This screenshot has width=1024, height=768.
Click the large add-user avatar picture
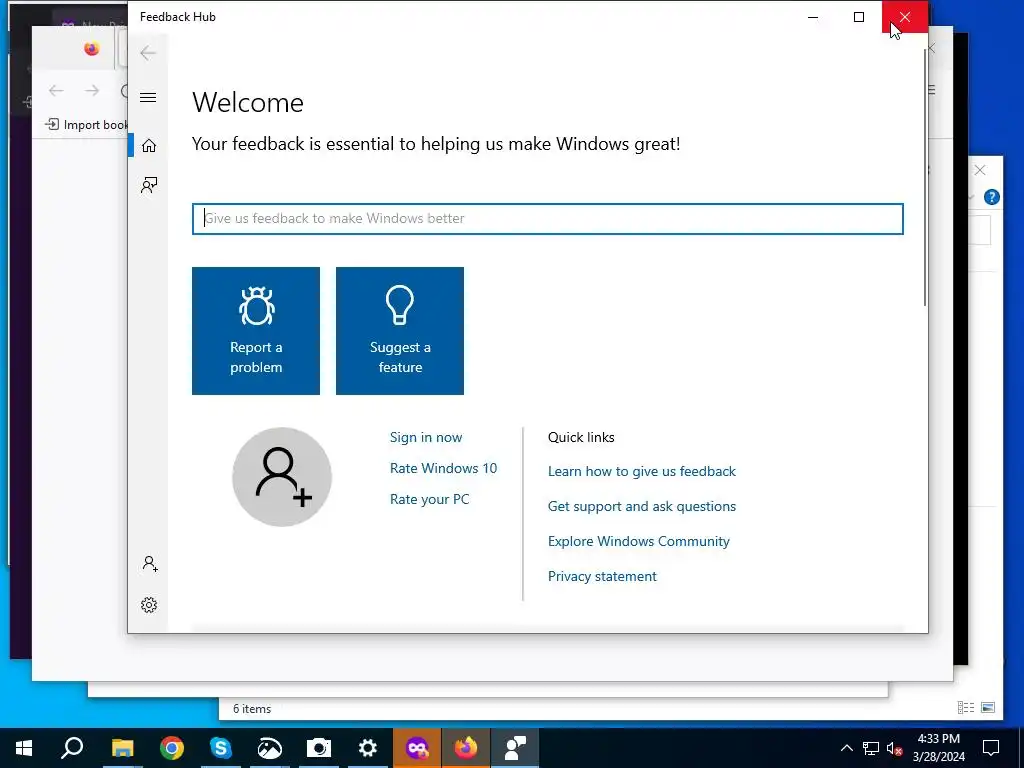tap(282, 477)
